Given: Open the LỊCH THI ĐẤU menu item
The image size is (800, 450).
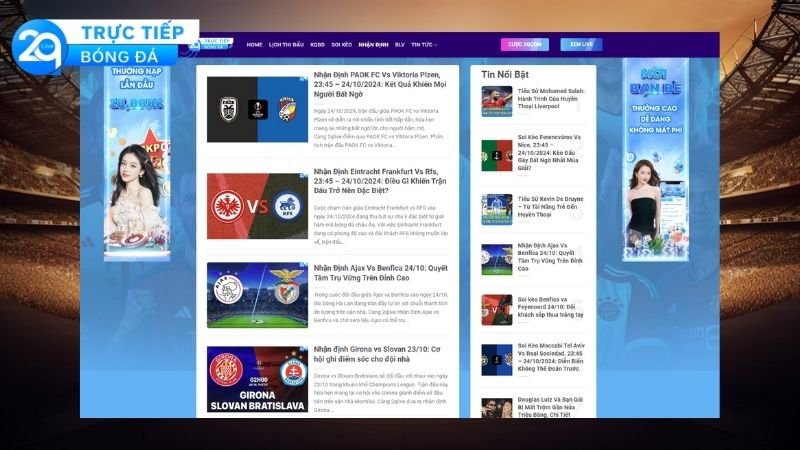Looking at the screenshot, I should 286,45.
